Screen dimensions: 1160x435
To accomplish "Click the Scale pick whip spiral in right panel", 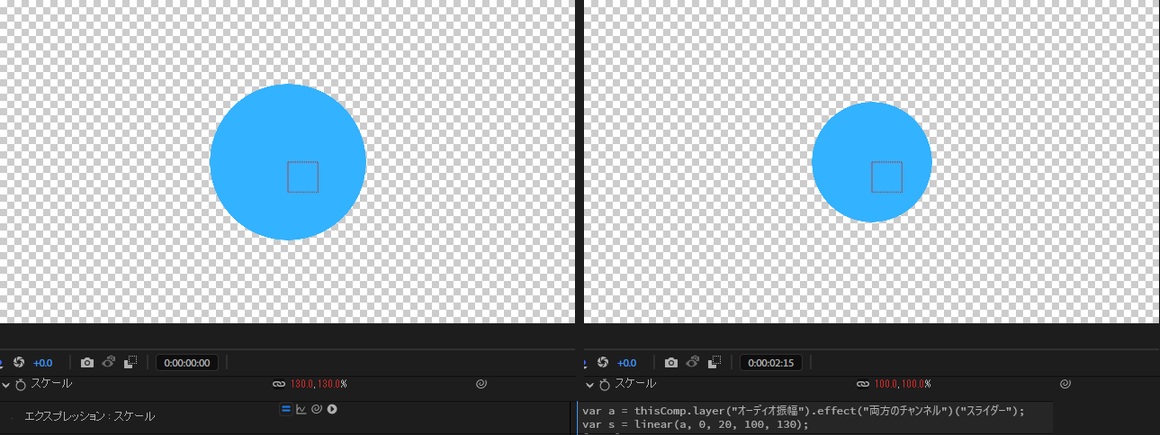I will pos(1065,384).
